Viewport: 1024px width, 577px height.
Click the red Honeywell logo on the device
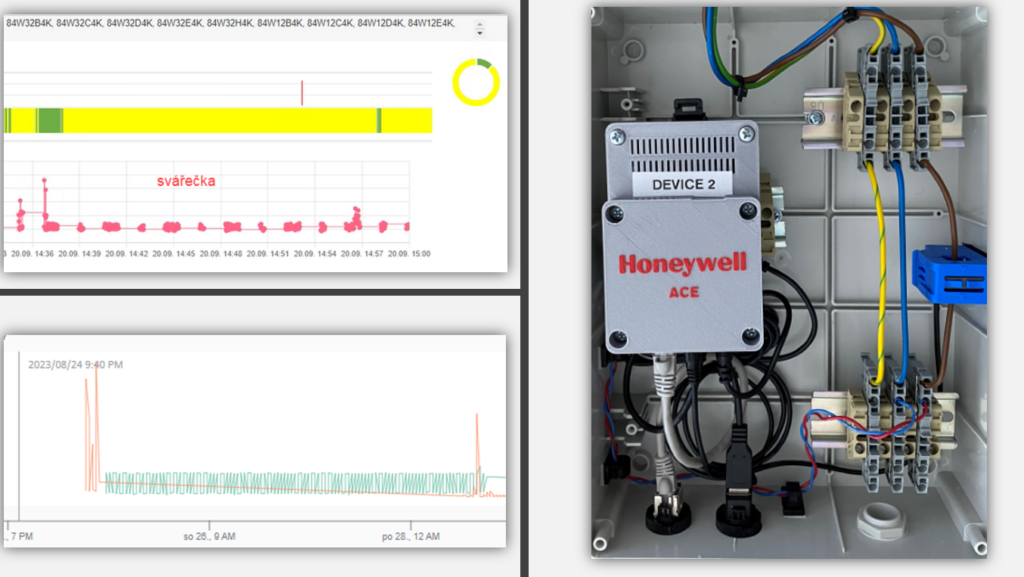(x=683, y=264)
